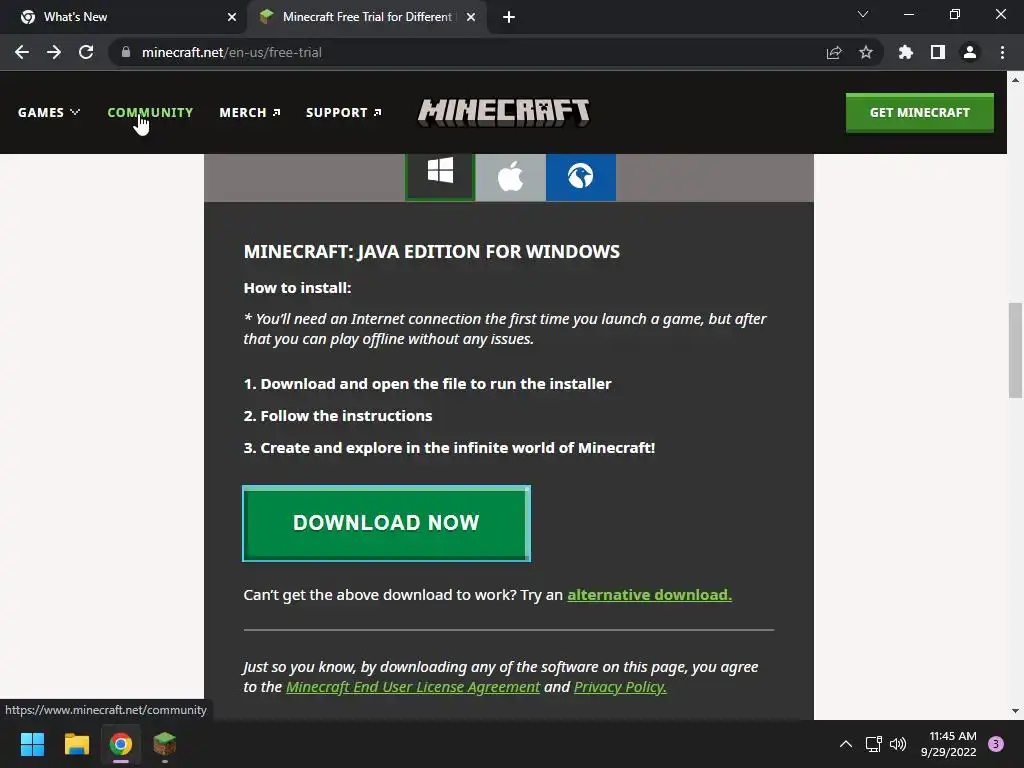
Task: Click the Get Minecraft button
Action: (x=920, y=112)
